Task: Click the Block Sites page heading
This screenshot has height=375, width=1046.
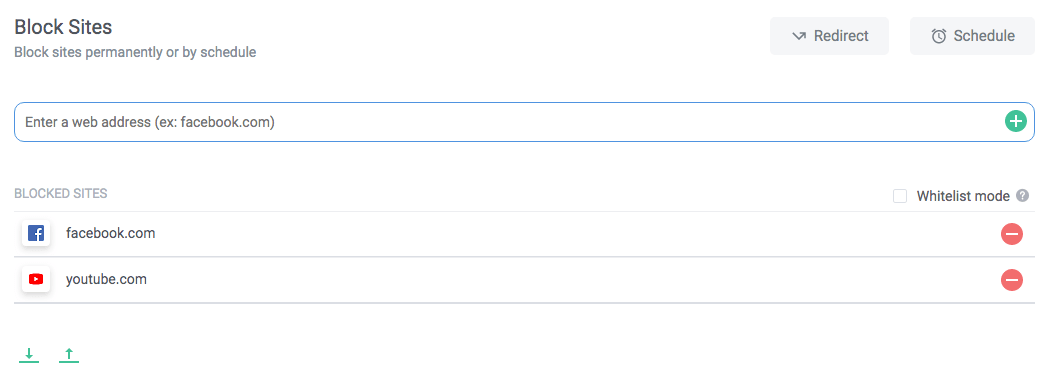Action: [x=63, y=27]
